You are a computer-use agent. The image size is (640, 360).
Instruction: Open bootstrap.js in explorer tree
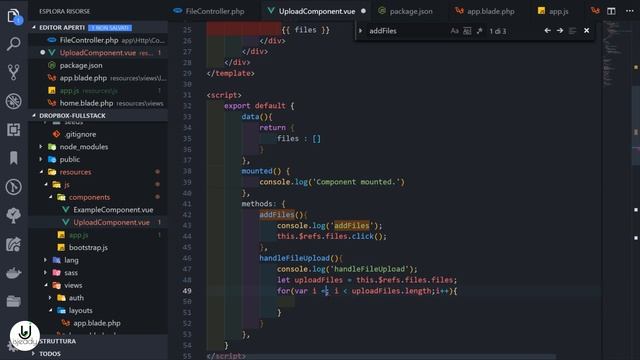tap(98, 247)
